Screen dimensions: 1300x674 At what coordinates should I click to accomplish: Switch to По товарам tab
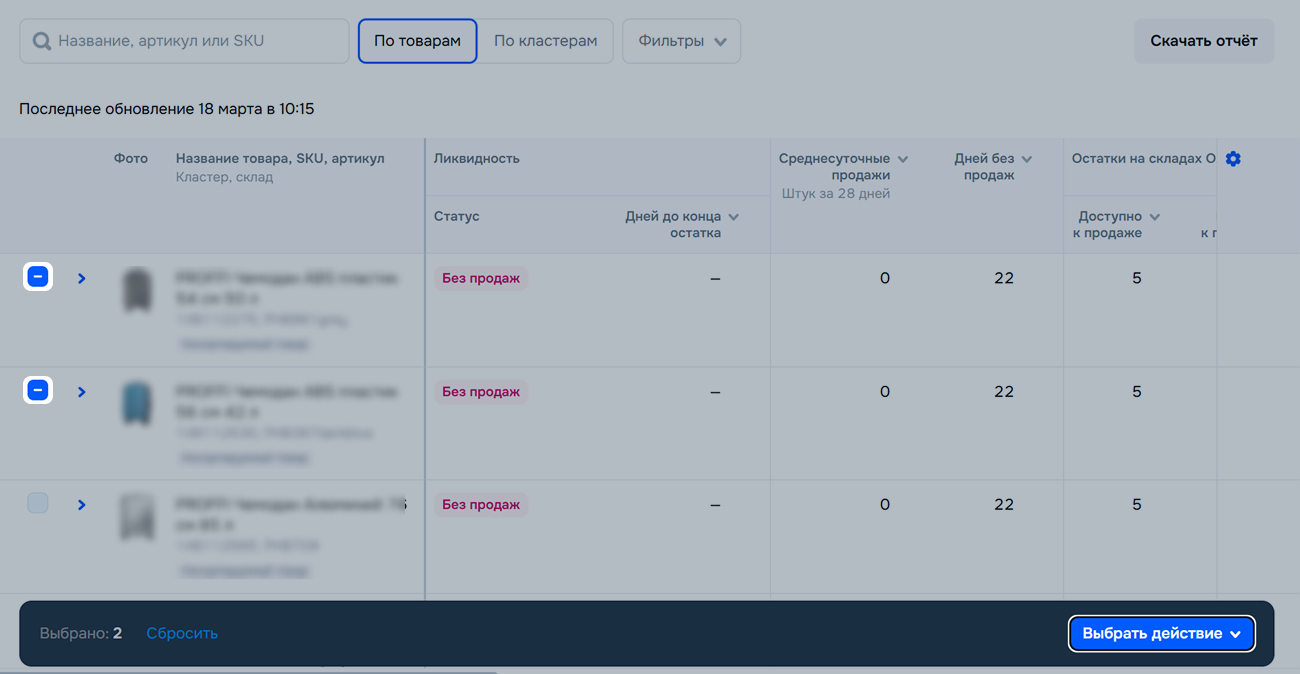(417, 41)
